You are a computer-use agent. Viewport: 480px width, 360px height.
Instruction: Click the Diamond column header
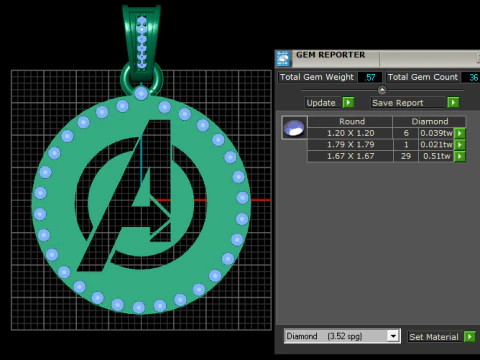tap(429, 121)
